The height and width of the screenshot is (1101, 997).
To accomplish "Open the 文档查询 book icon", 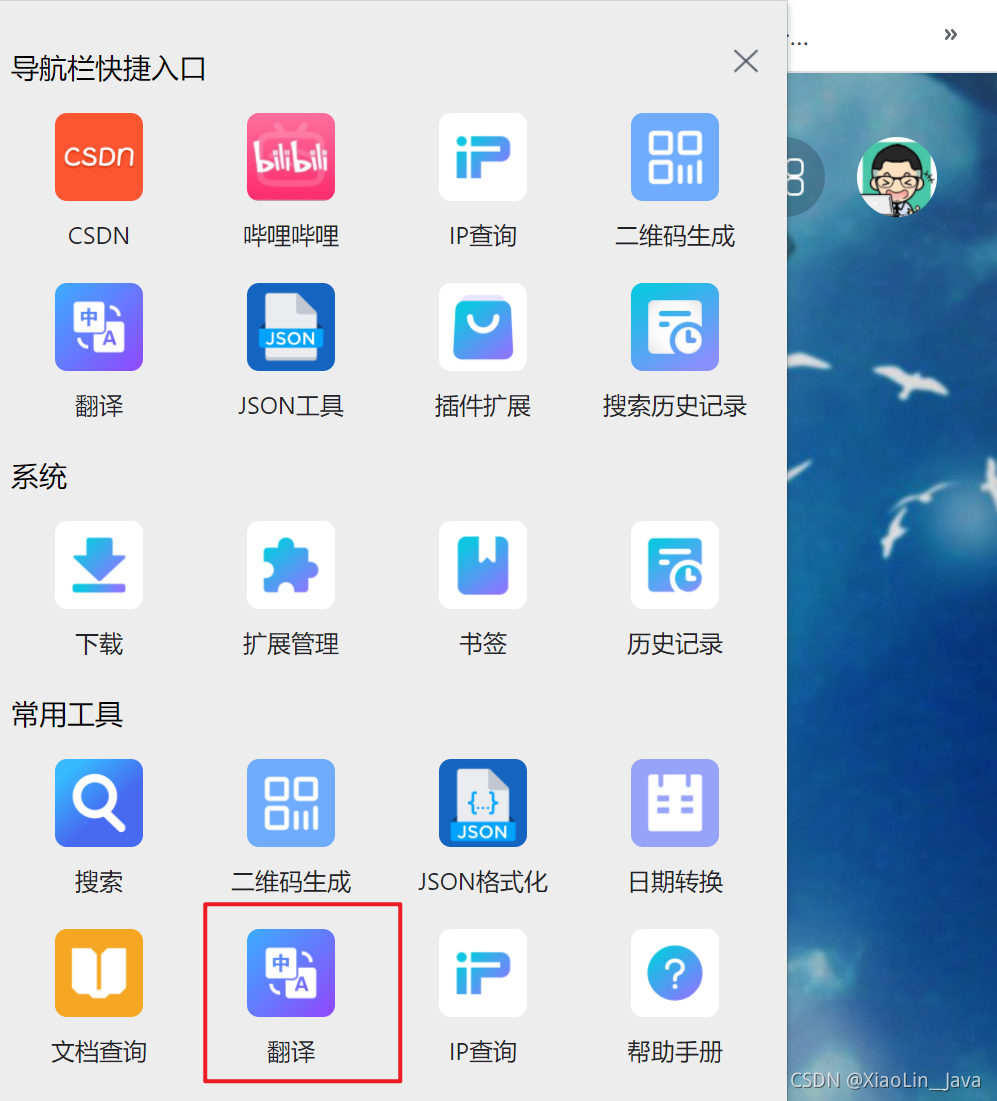I will pos(99,973).
